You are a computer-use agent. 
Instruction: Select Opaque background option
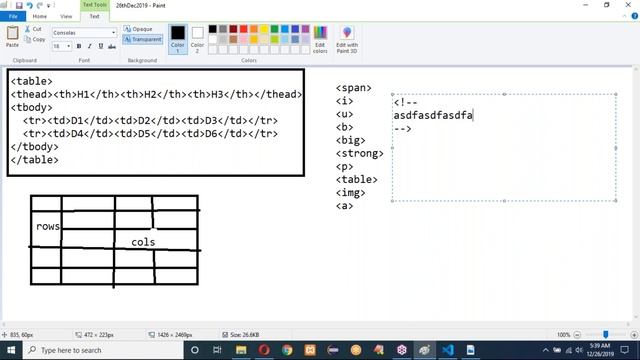click(x=138, y=29)
